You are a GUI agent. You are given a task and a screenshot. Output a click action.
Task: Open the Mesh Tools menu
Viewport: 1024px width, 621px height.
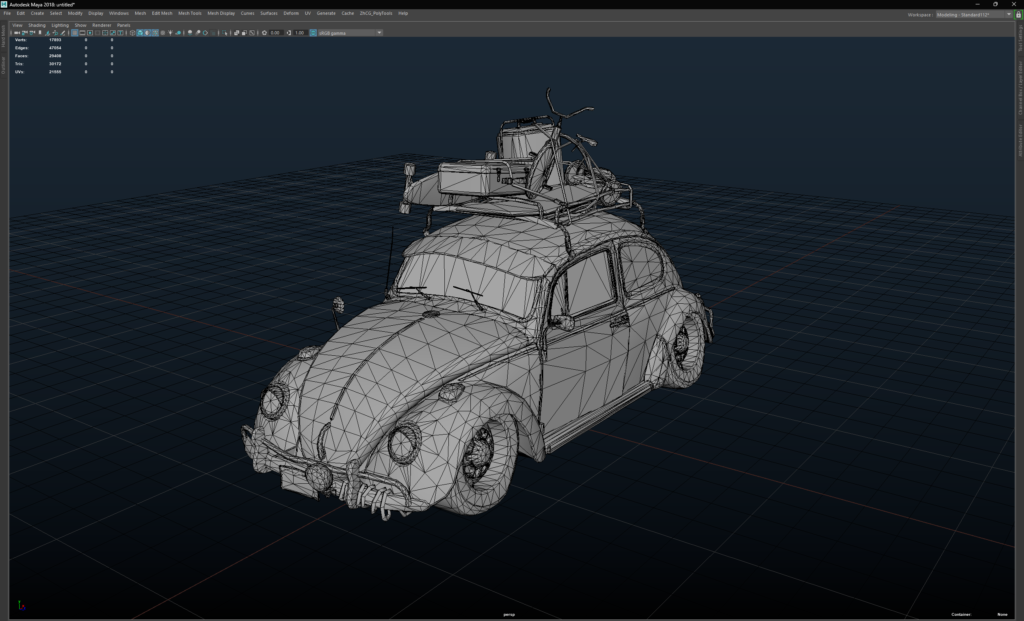pos(190,13)
